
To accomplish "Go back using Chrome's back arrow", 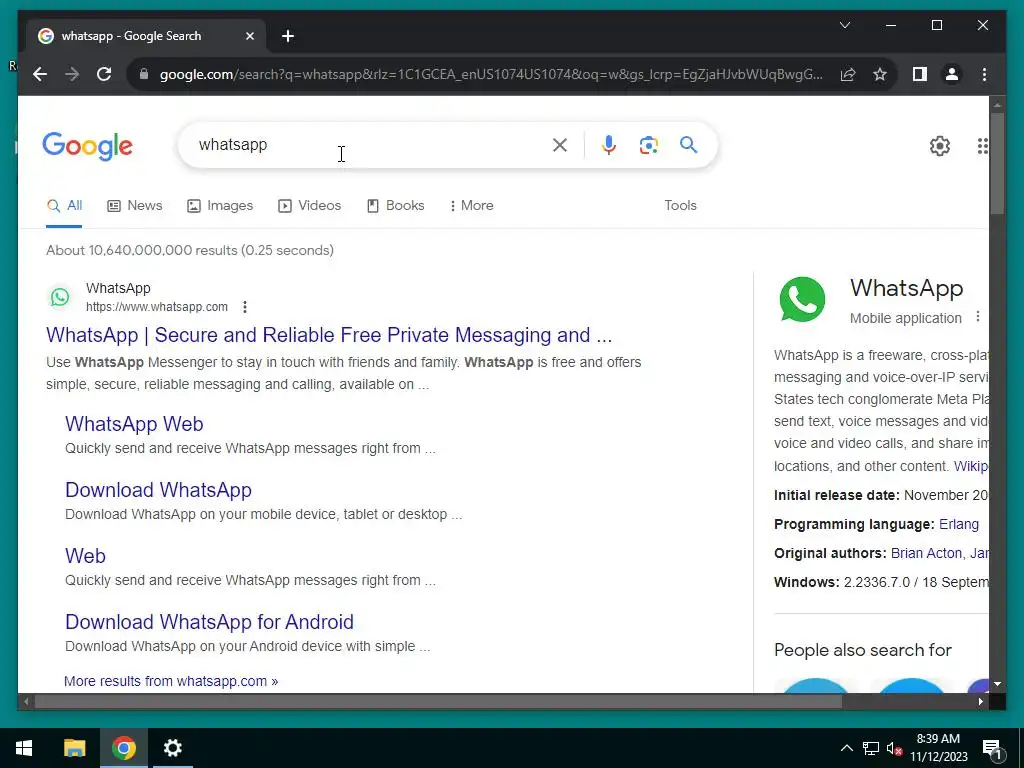I will click(40, 74).
